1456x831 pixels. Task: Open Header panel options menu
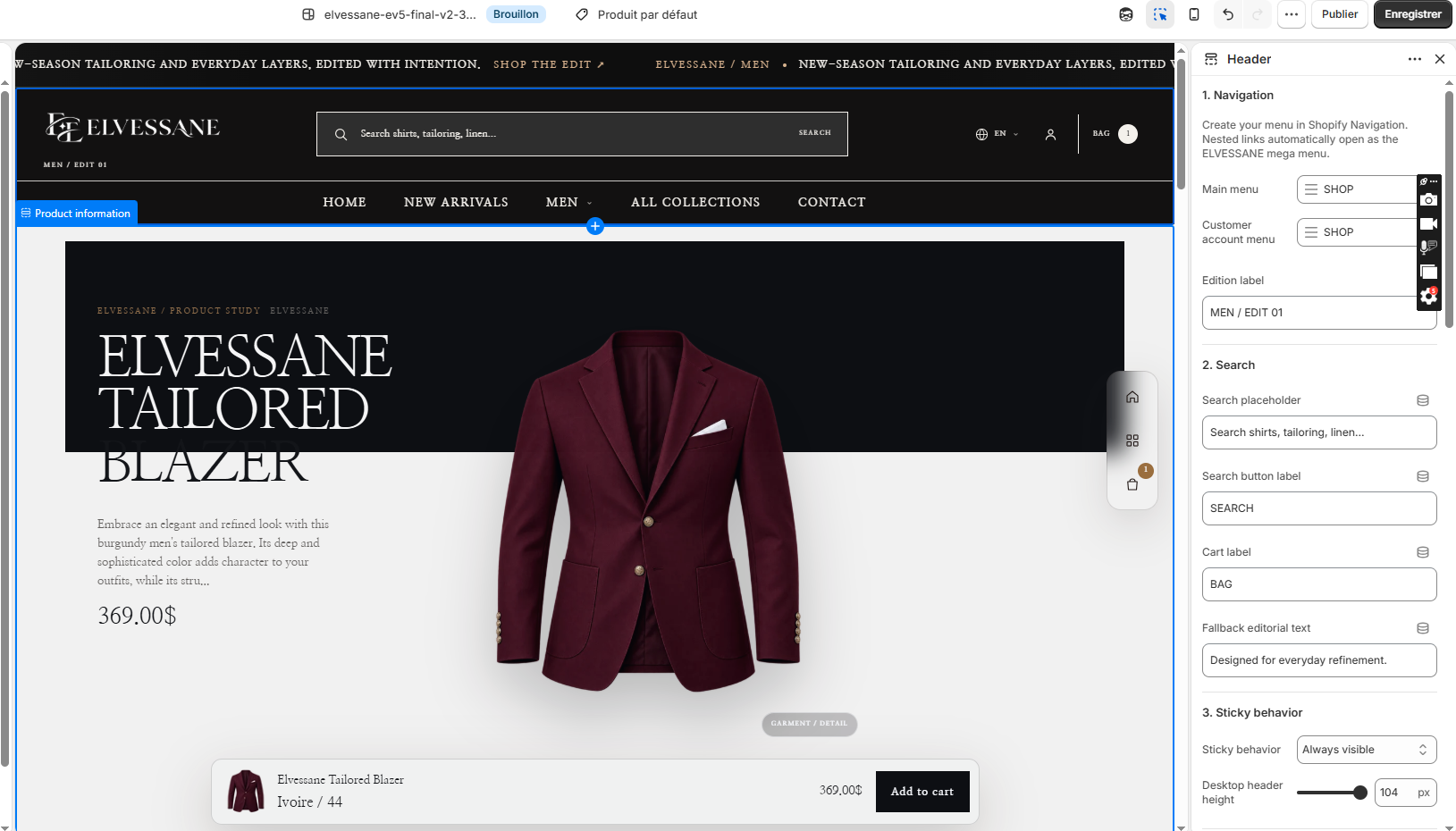tap(1415, 59)
